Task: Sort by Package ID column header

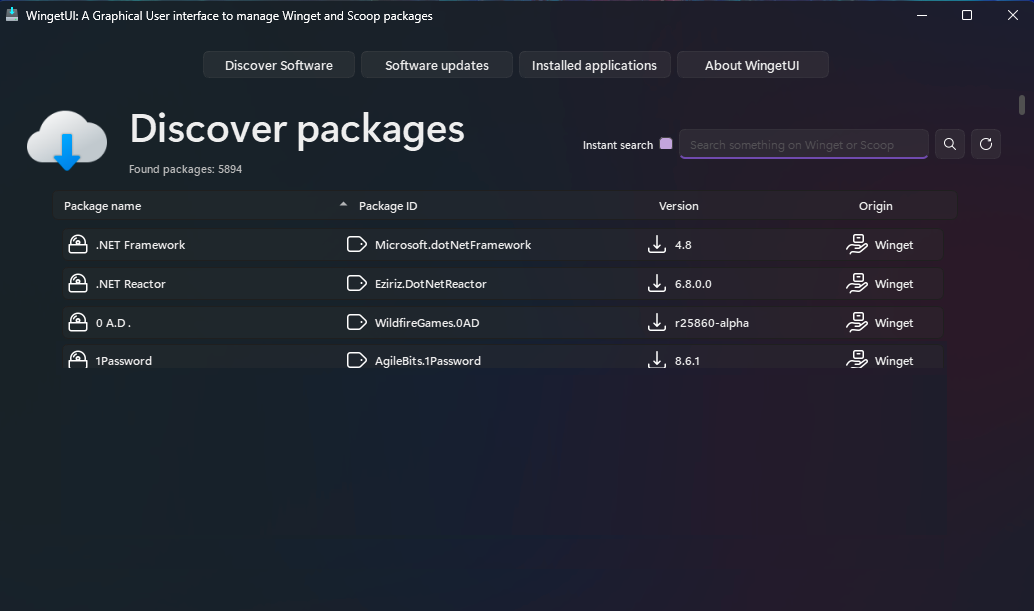Action: click(x=388, y=206)
